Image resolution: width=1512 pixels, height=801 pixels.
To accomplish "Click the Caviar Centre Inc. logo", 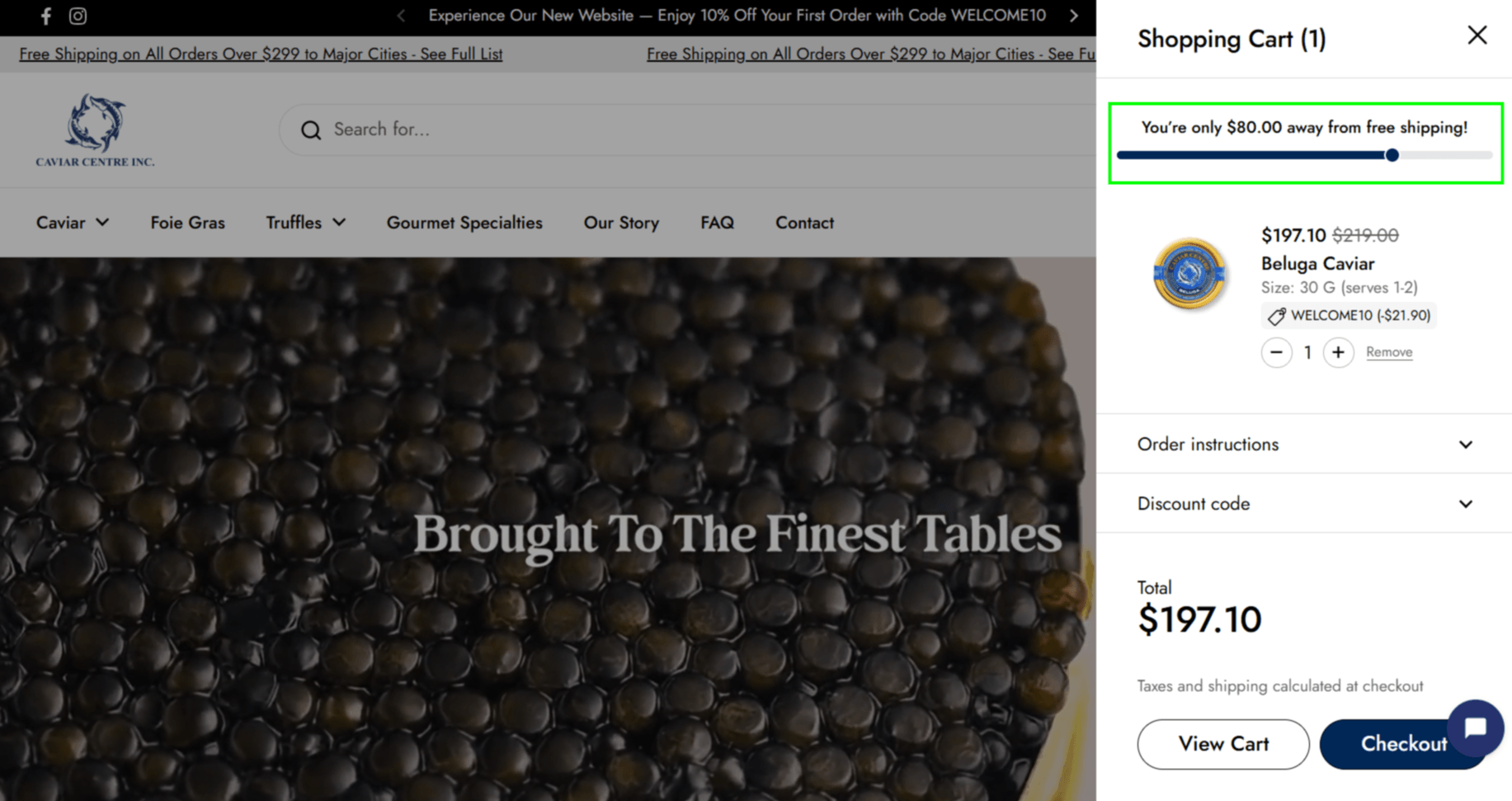I will [x=95, y=130].
